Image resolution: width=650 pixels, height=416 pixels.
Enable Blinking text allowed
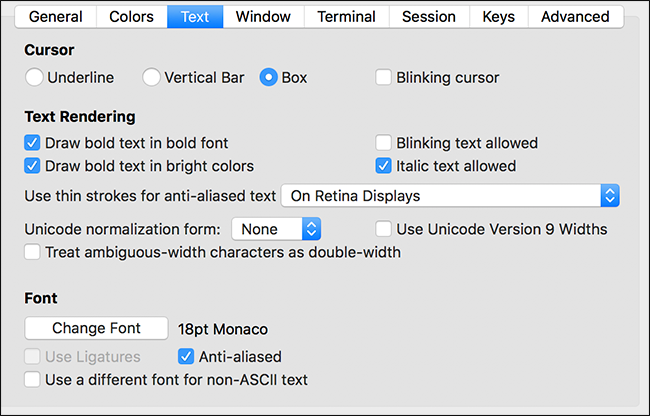384,143
